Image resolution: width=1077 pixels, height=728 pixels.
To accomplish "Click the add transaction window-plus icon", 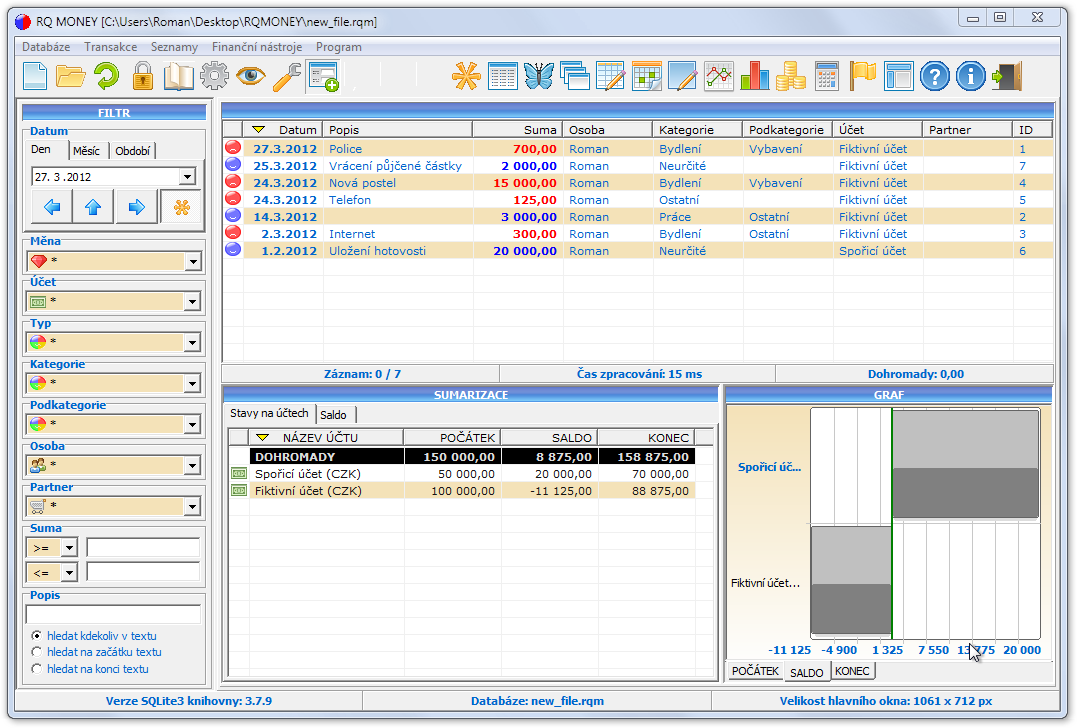I will point(324,76).
